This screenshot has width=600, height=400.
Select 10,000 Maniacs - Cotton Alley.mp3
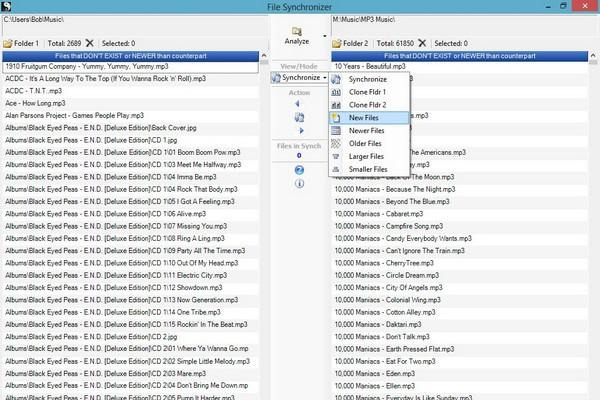[x=460, y=312]
